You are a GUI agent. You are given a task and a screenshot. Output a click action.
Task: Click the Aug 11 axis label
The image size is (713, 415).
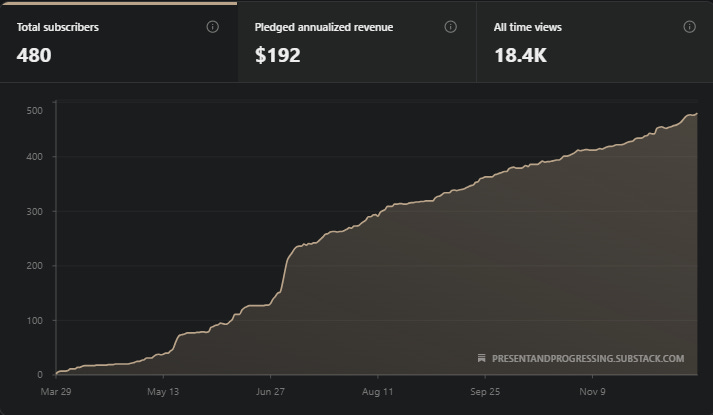[x=377, y=391]
